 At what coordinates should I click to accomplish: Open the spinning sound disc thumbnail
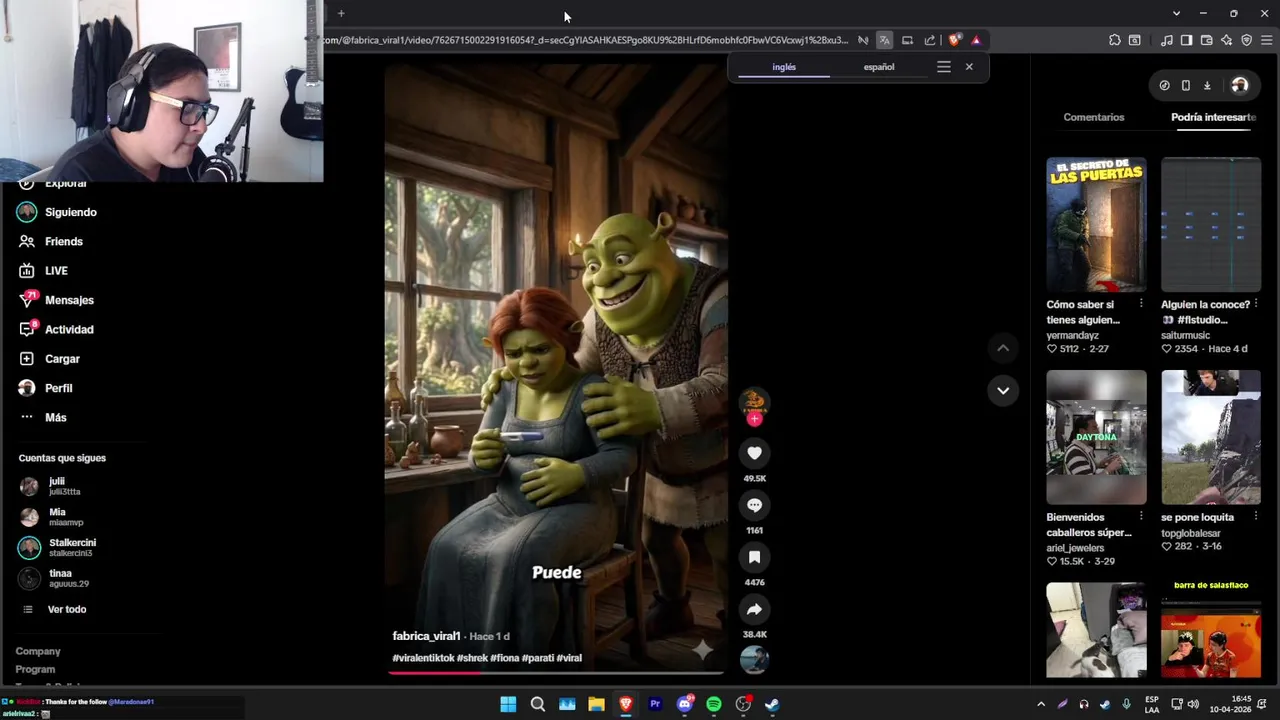point(754,659)
